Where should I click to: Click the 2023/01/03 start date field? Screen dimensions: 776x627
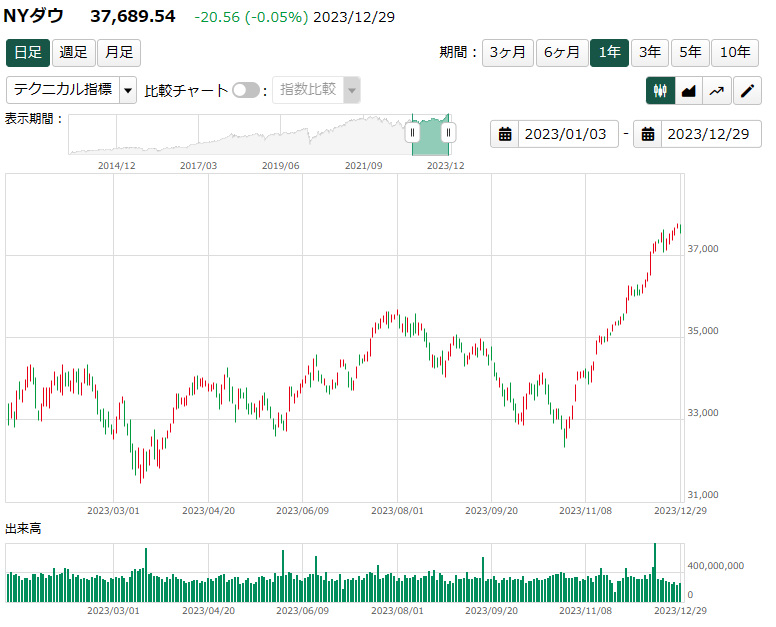566,134
